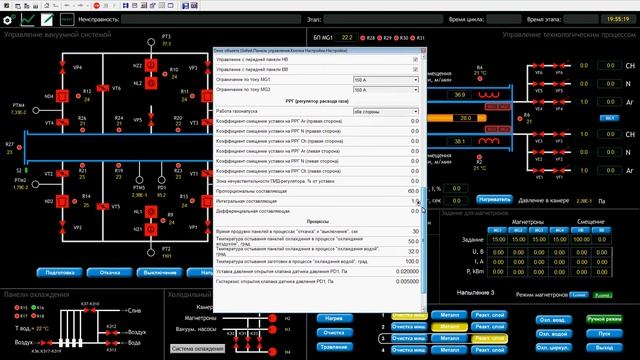Click the Пуск button

[604, 334]
